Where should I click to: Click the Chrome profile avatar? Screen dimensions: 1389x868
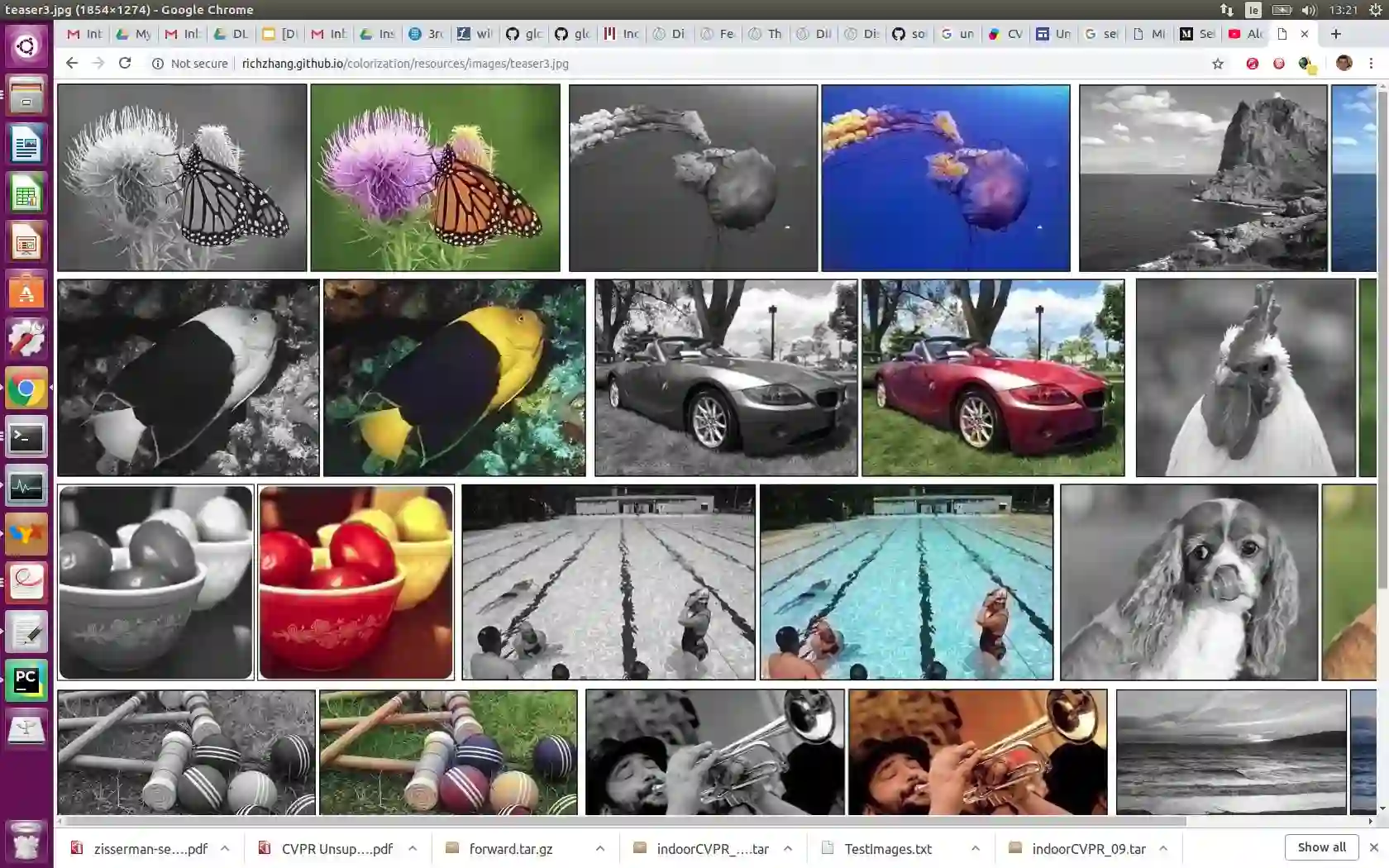(x=1344, y=63)
